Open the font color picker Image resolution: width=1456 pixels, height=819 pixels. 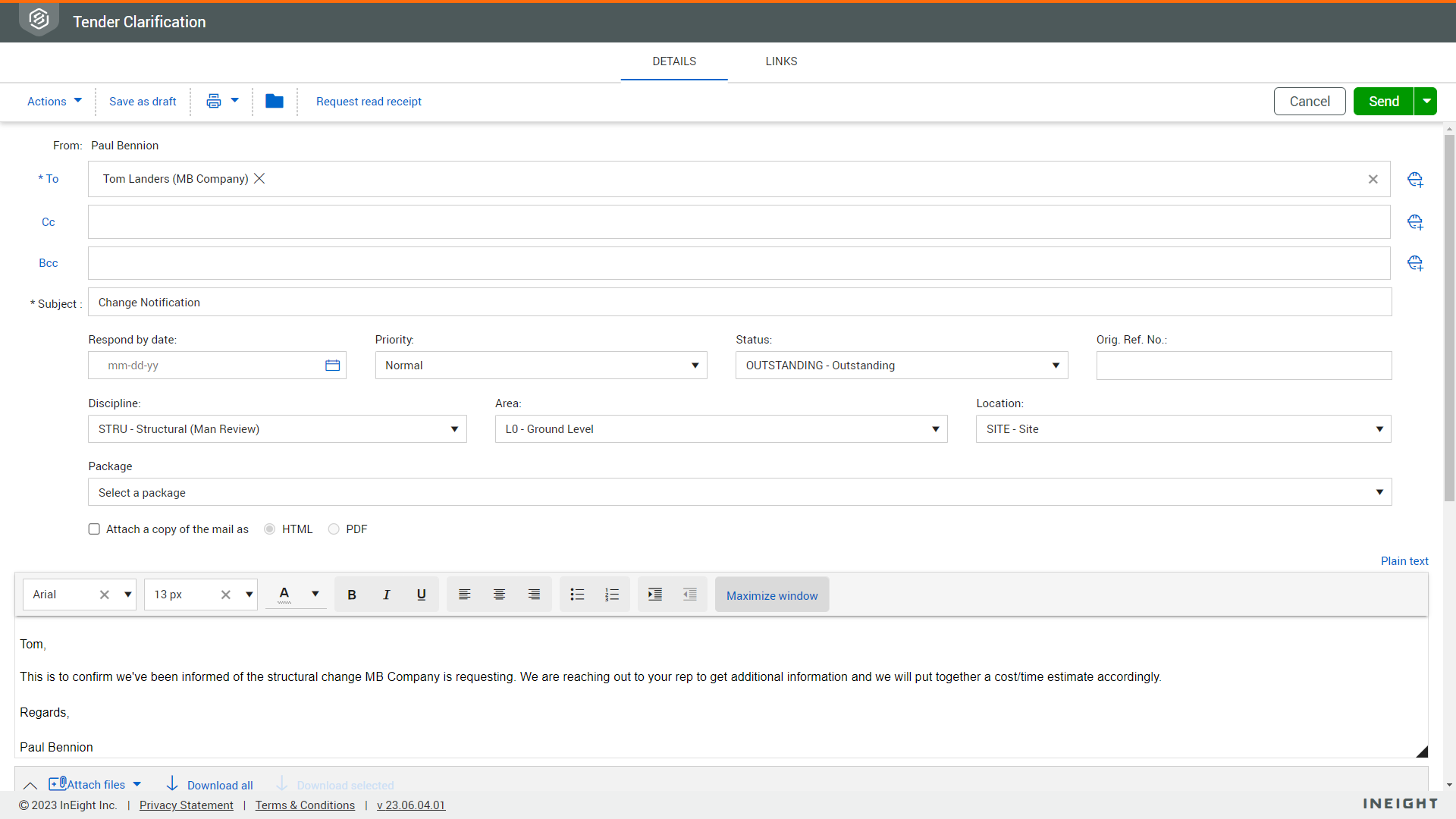[x=315, y=595]
